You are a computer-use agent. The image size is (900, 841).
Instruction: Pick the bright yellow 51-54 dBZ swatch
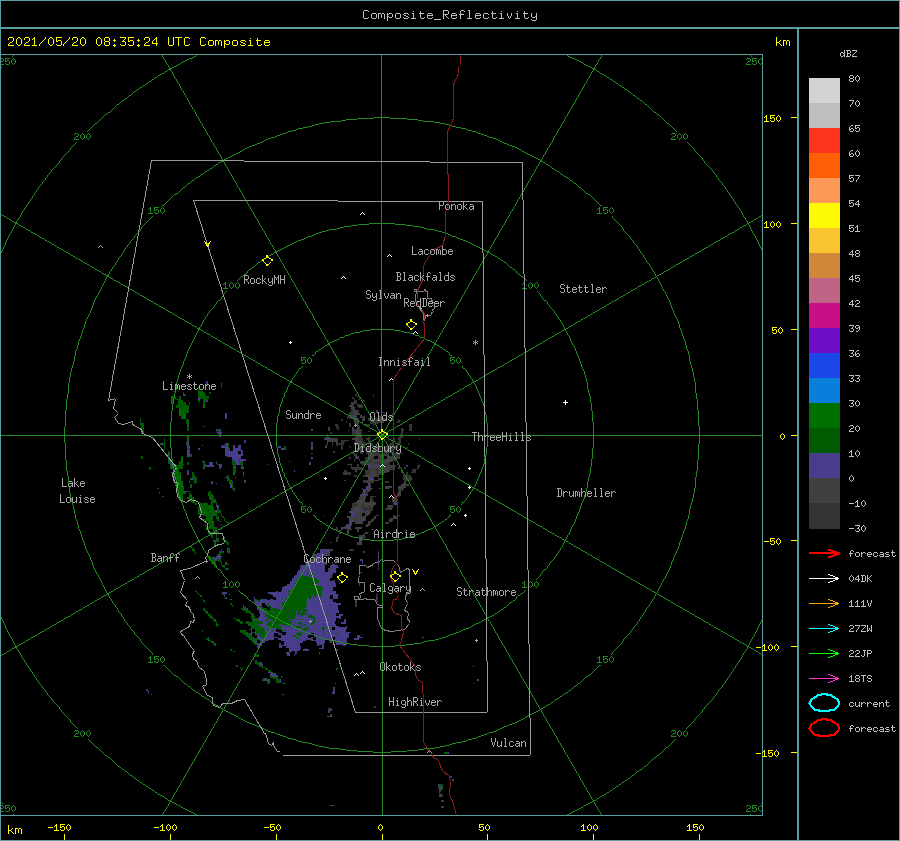tap(824, 215)
